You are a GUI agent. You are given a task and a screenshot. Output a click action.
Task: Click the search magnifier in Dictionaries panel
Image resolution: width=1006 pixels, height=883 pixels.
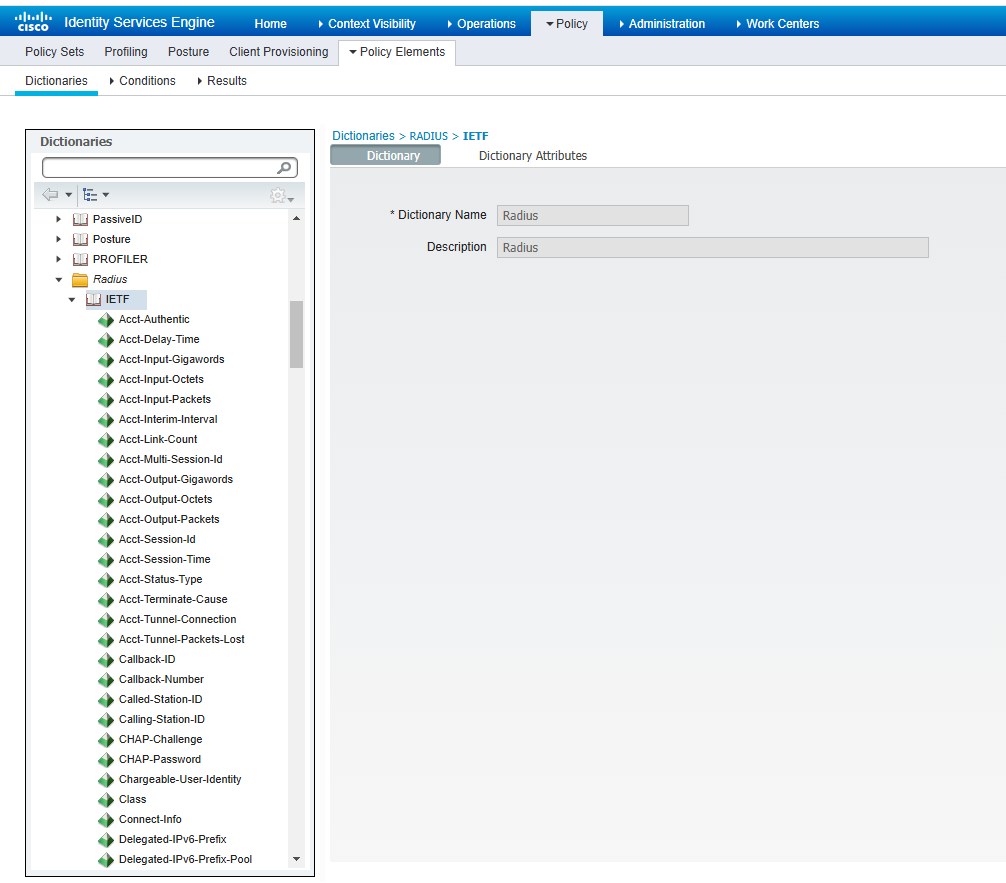[285, 168]
